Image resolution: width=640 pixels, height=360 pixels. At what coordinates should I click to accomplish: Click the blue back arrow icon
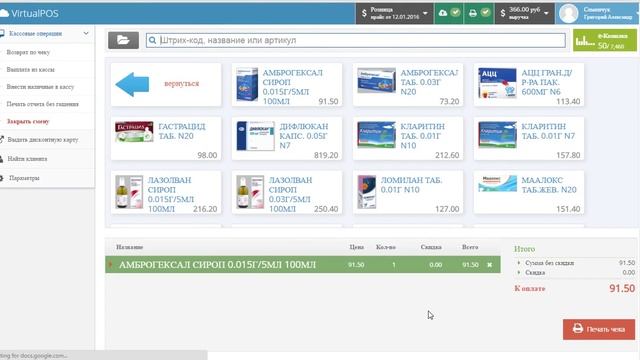[132, 84]
